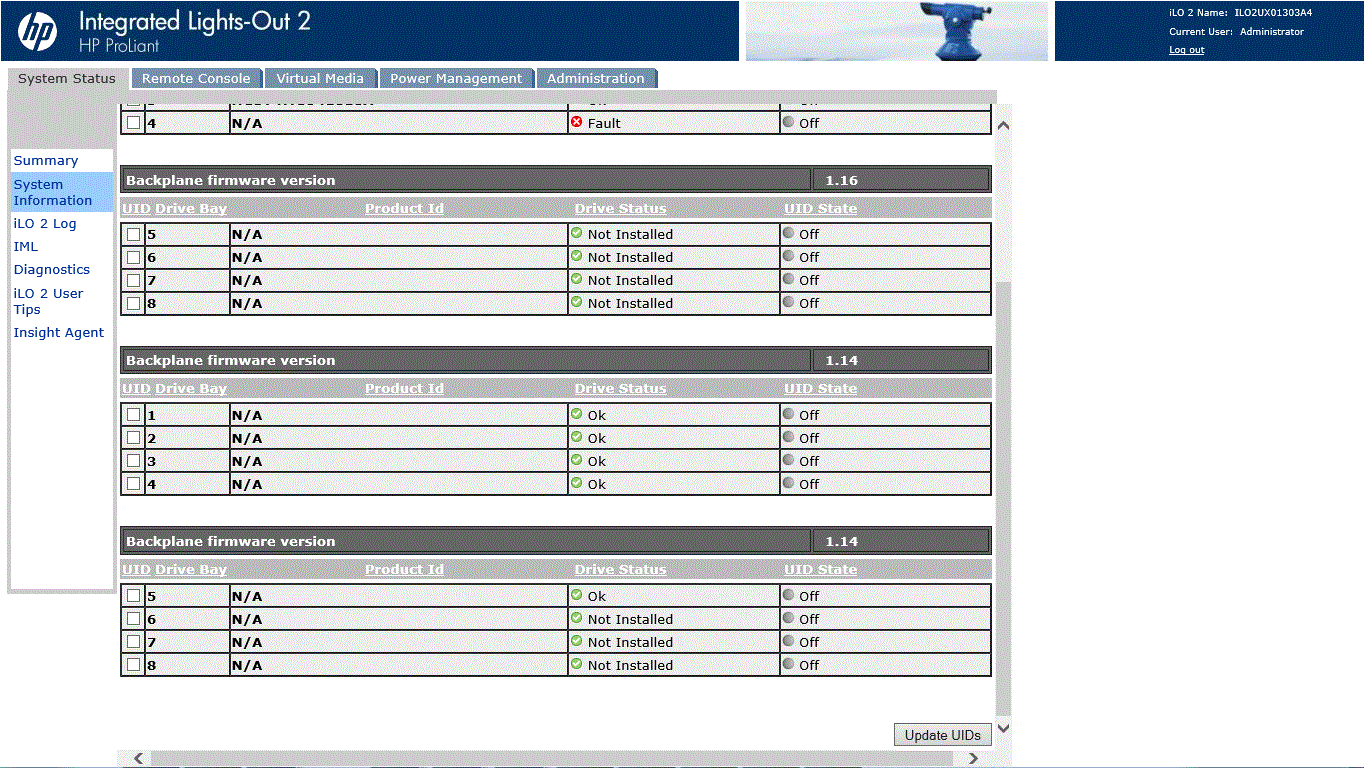This screenshot has height=768, width=1364.
Task: Click green status icon for bay 6, firmware 1.16 table
Action: (577, 256)
